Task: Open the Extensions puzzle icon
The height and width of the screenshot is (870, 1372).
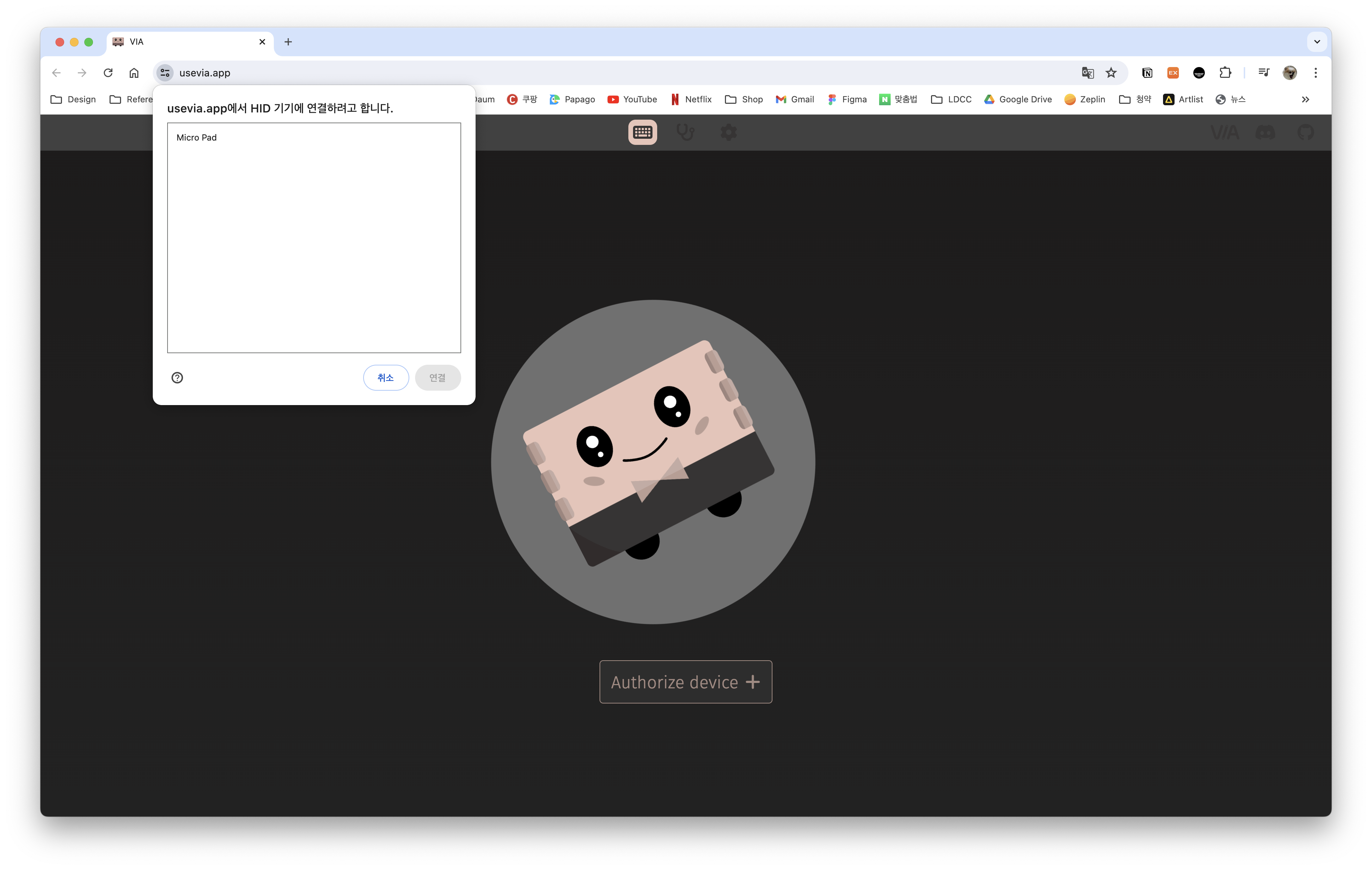Action: tap(1225, 72)
